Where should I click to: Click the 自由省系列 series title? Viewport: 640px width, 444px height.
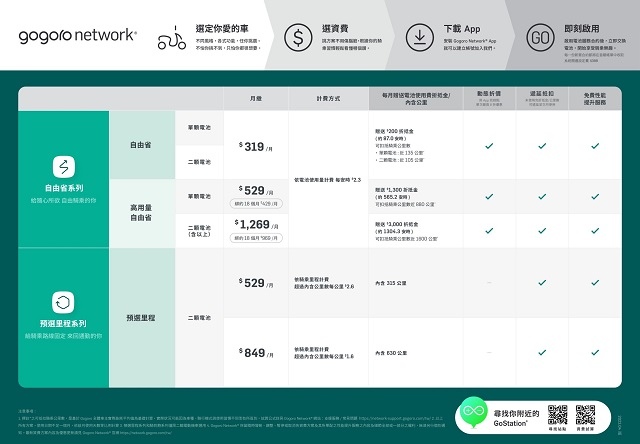pyautogui.click(x=64, y=188)
